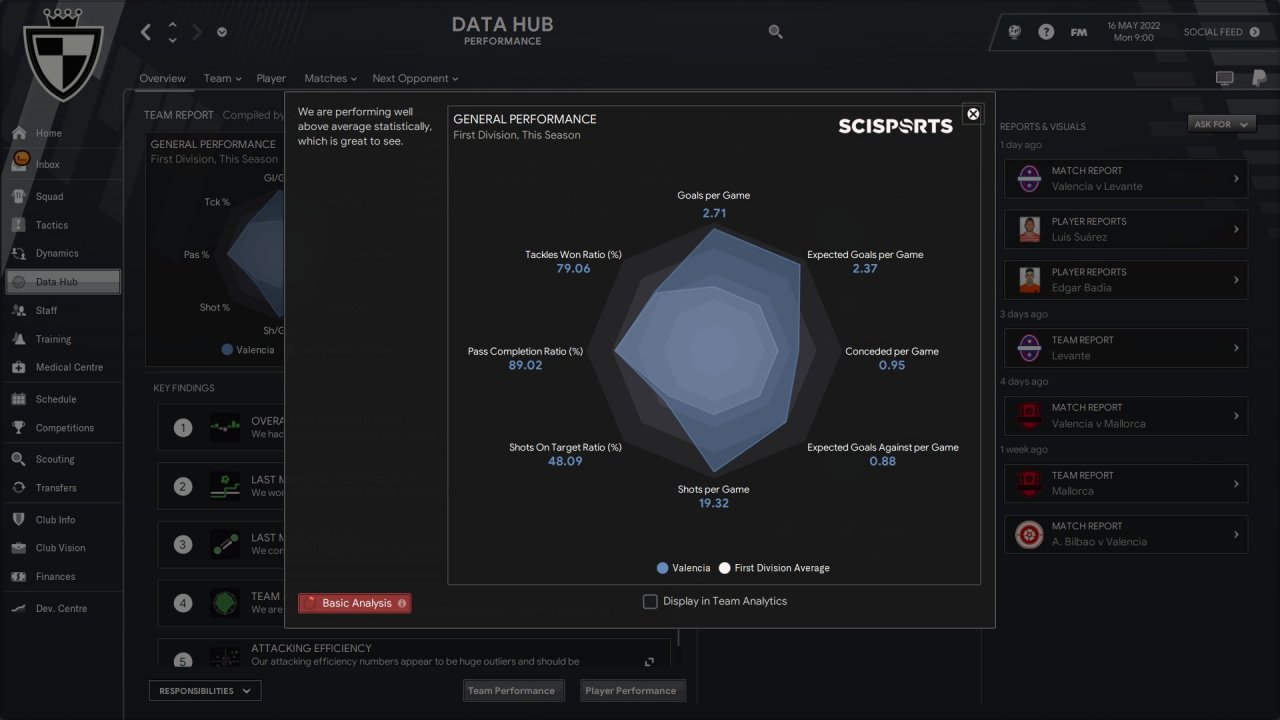Open the Team tab dropdown

pyautogui.click(x=223, y=78)
